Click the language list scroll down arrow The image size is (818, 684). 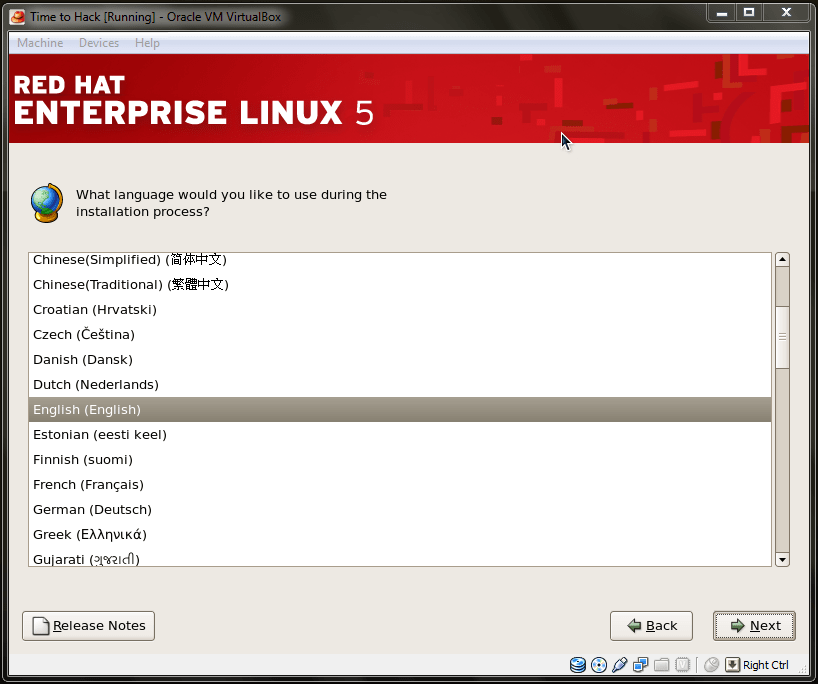782,560
